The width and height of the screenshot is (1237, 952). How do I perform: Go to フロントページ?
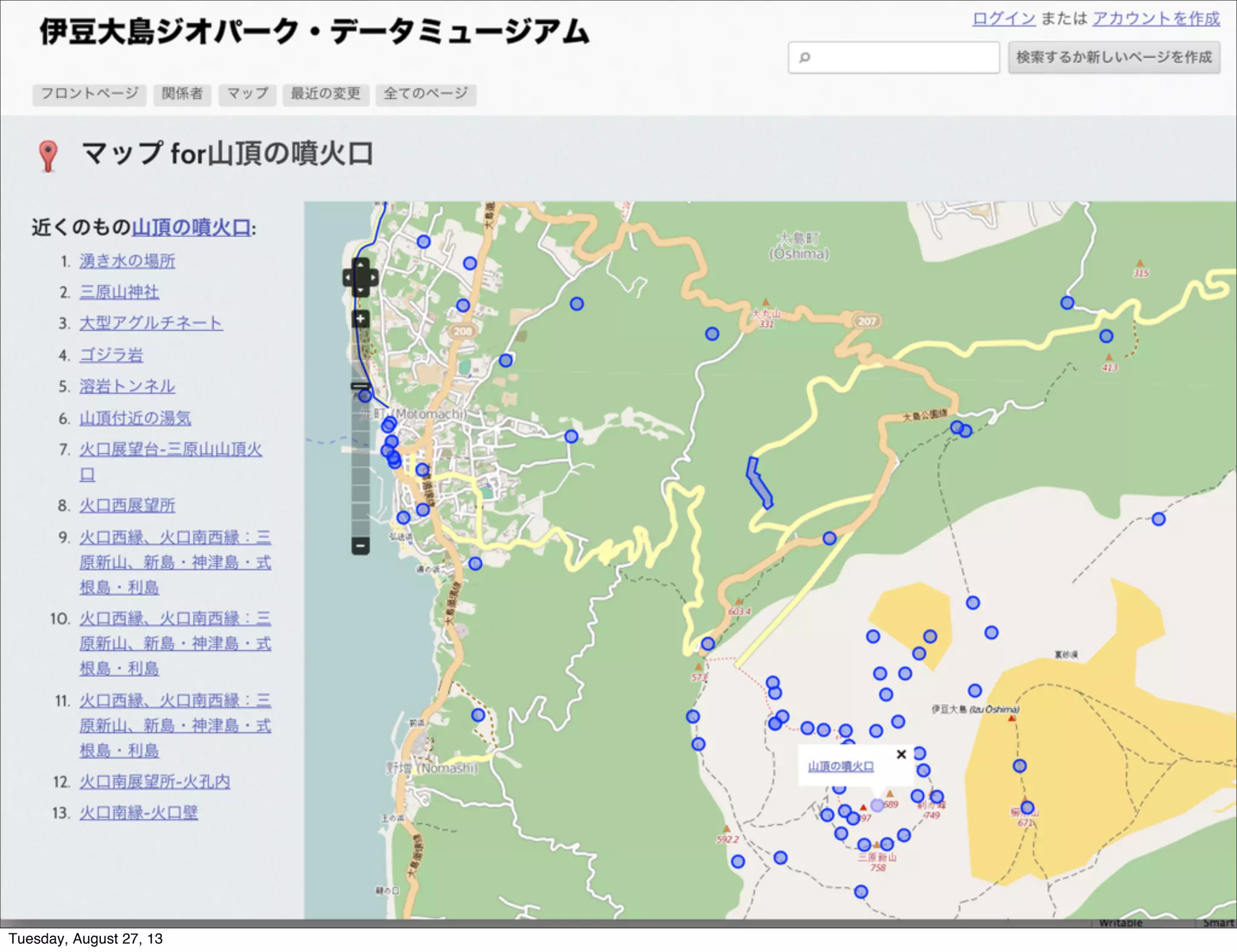click(89, 94)
